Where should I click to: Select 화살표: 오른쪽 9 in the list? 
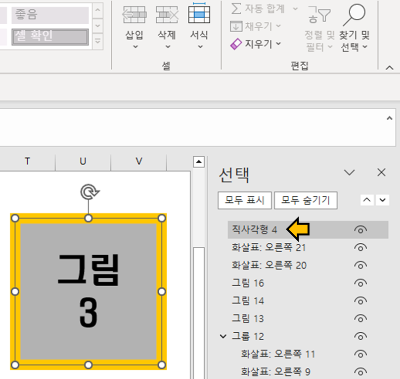coord(276,372)
